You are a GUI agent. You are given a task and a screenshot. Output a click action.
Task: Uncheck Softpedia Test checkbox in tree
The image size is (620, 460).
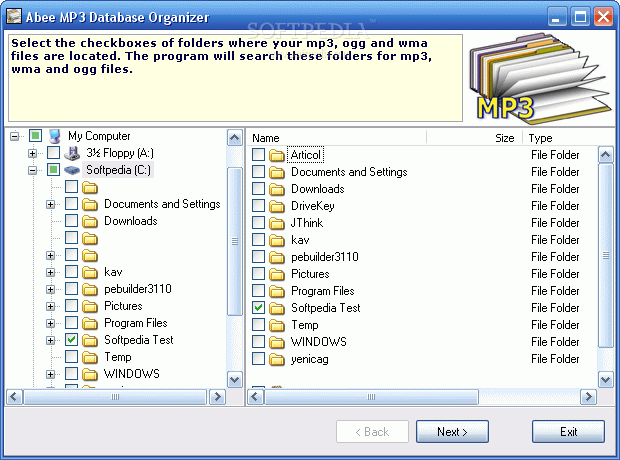tap(72, 340)
